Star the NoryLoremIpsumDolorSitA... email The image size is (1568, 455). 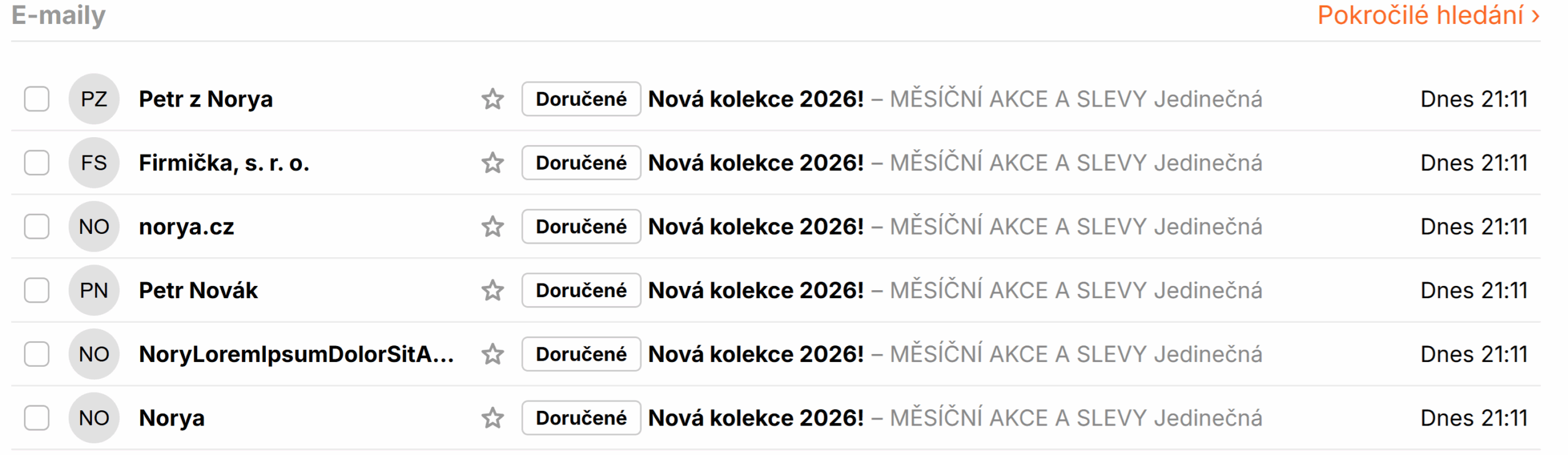coord(492,354)
